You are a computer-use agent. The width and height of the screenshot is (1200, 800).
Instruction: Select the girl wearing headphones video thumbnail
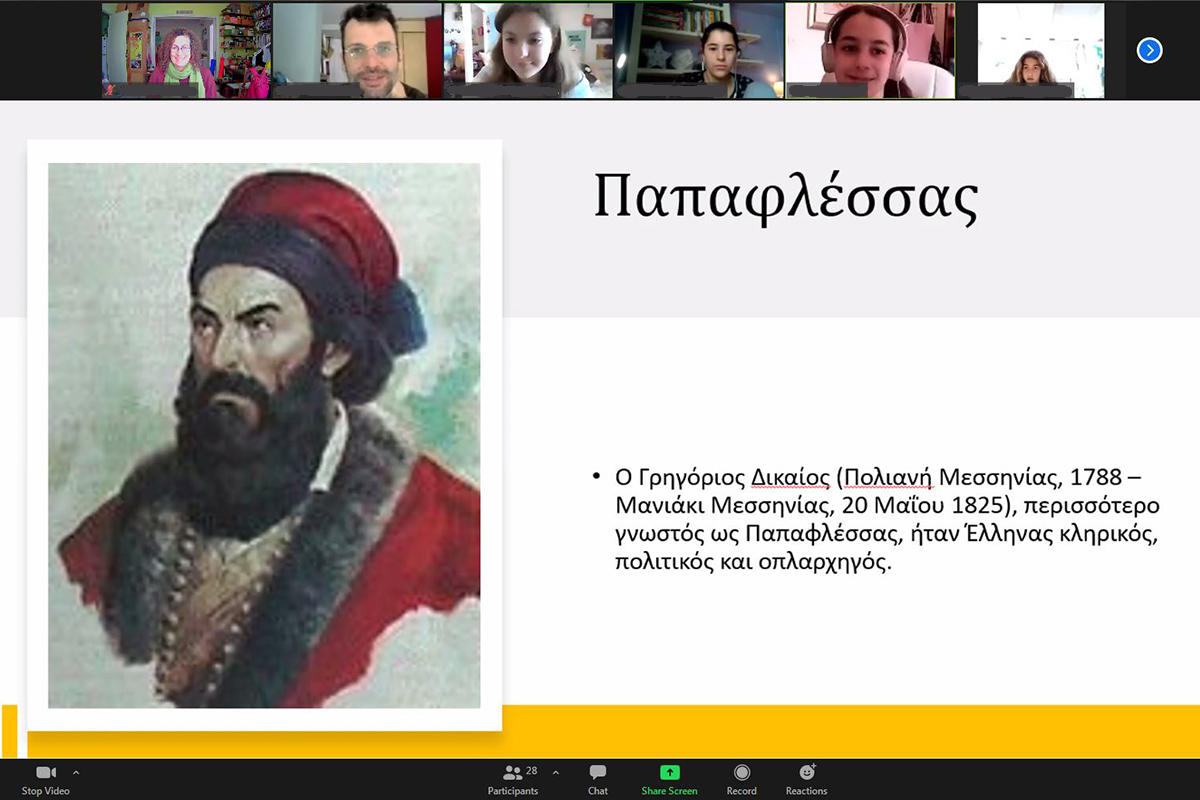[870, 50]
